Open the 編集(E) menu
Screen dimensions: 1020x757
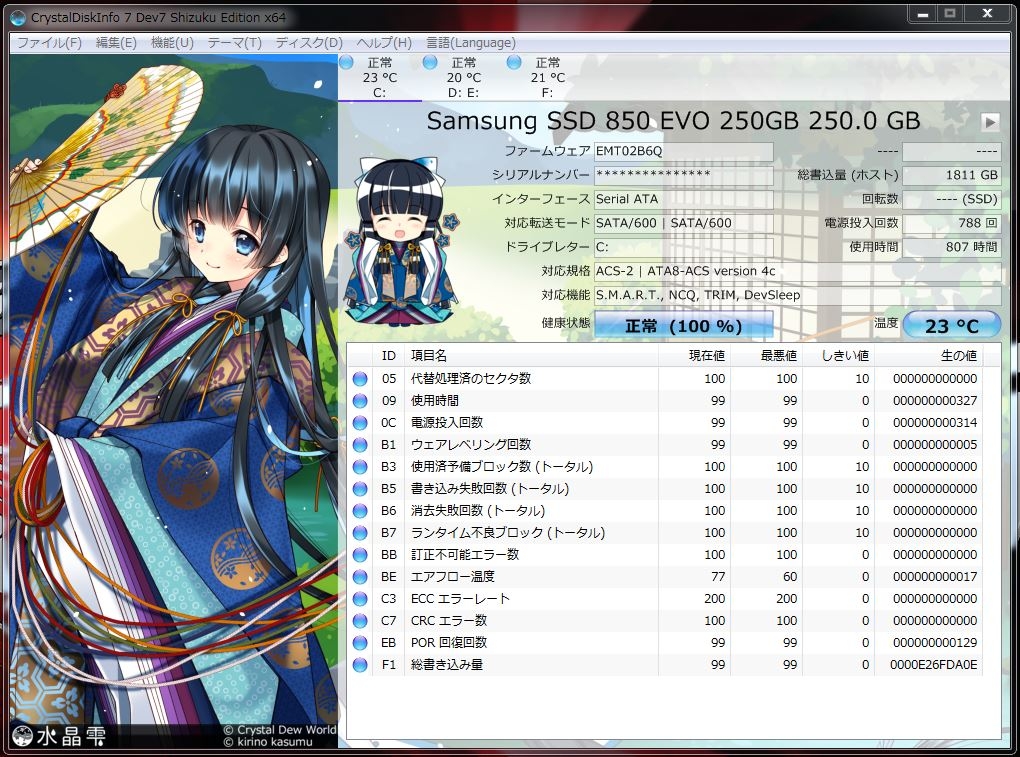click(116, 43)
